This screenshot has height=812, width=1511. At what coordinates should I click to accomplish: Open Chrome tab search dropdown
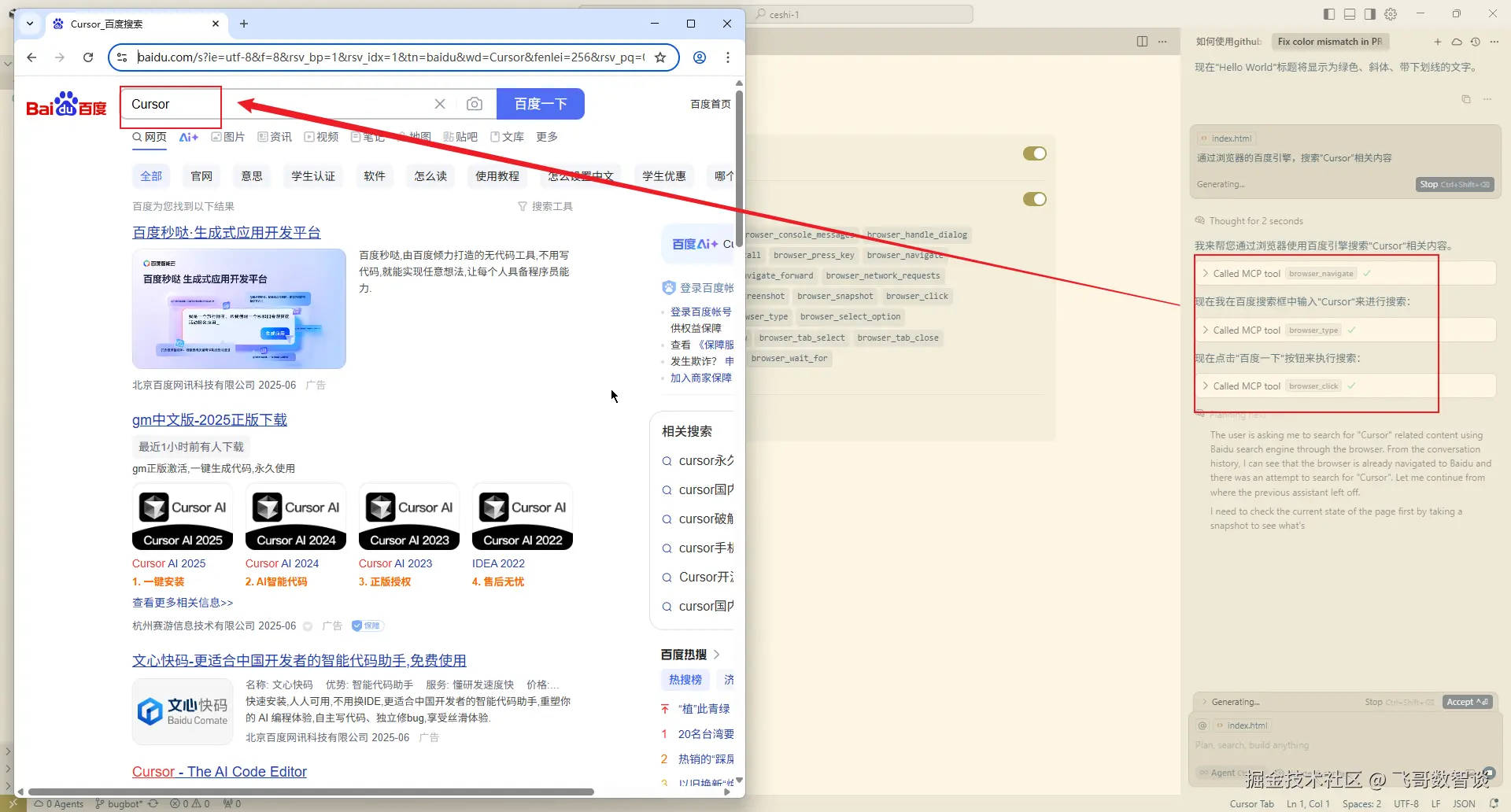pyautogui.click(x=30, y=24)
